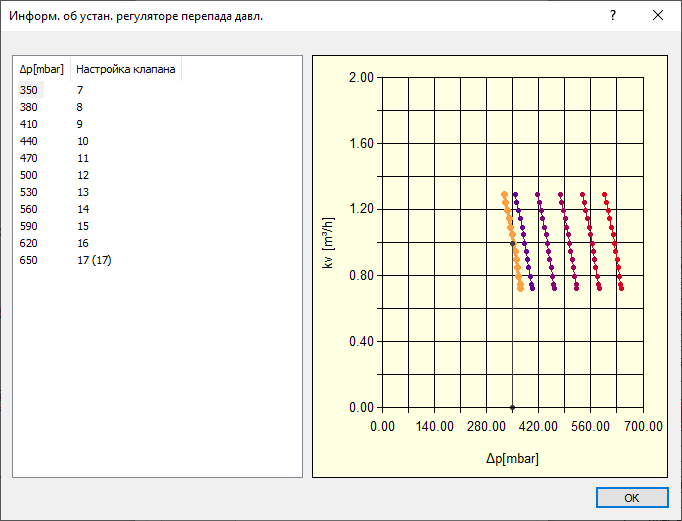682x521 pixels.
Task: Click the Δp[mbar] column header
Action: pyautogui.click(x=42, y=69)
